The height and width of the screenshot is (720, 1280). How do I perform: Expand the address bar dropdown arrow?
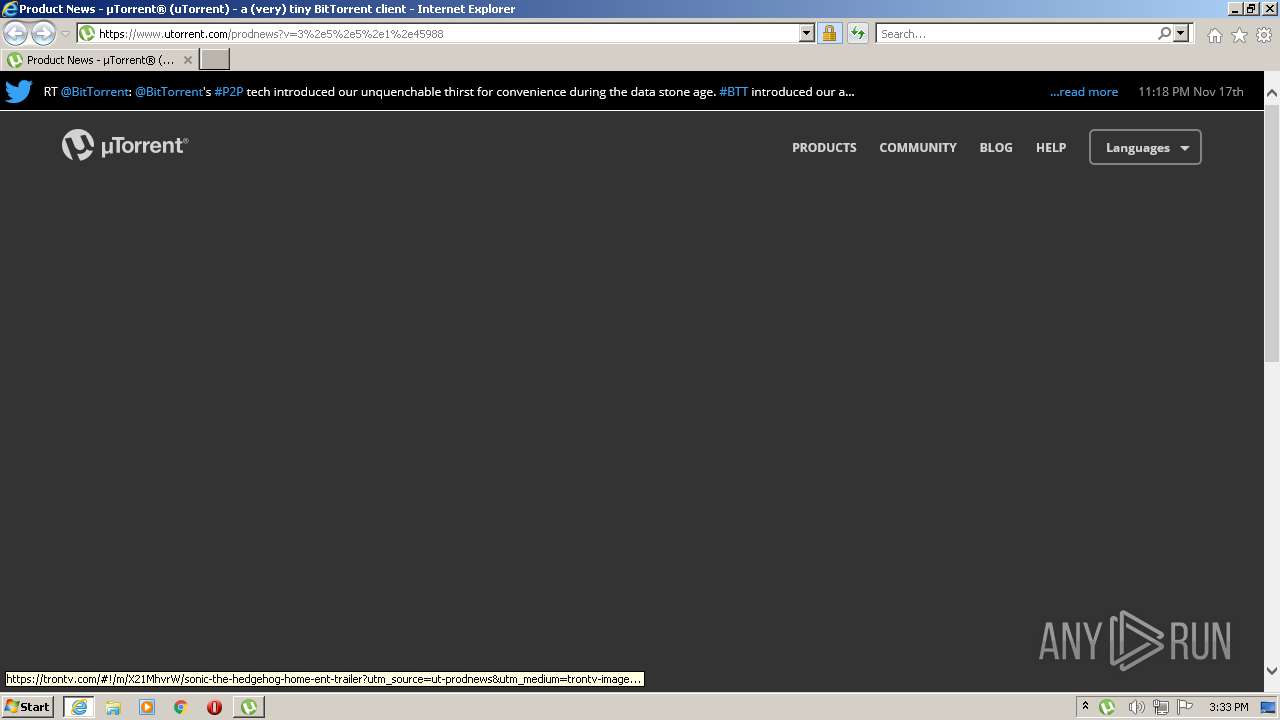click(x=807, y=33)
